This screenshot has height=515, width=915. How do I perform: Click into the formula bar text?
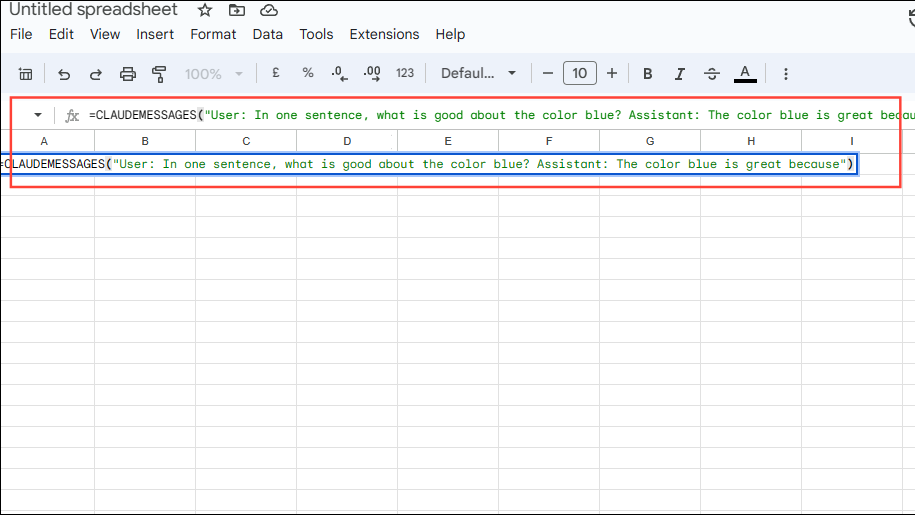tap(501, 115)
